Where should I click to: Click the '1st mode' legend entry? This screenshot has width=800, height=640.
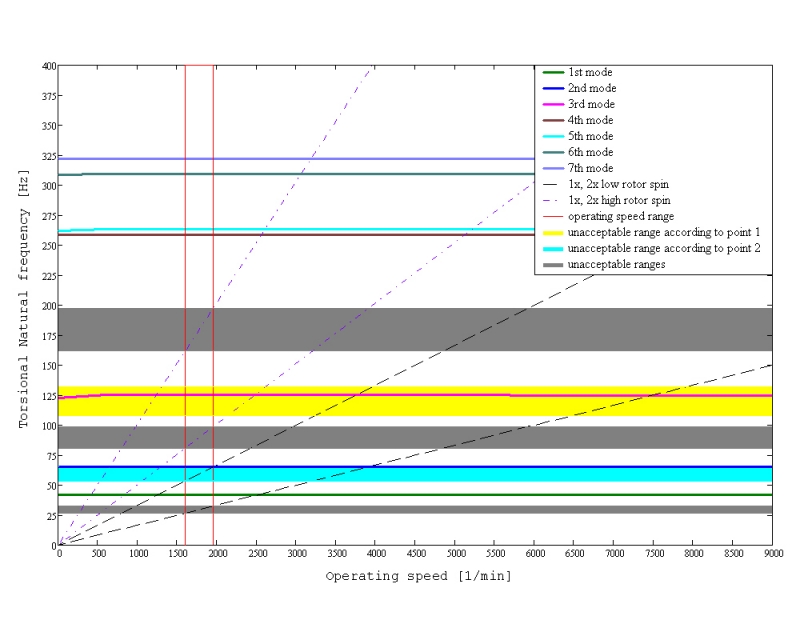coord(590,73)
